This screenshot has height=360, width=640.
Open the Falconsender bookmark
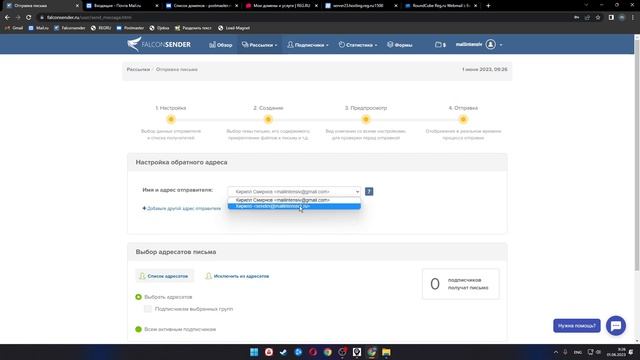pos(69,28)
